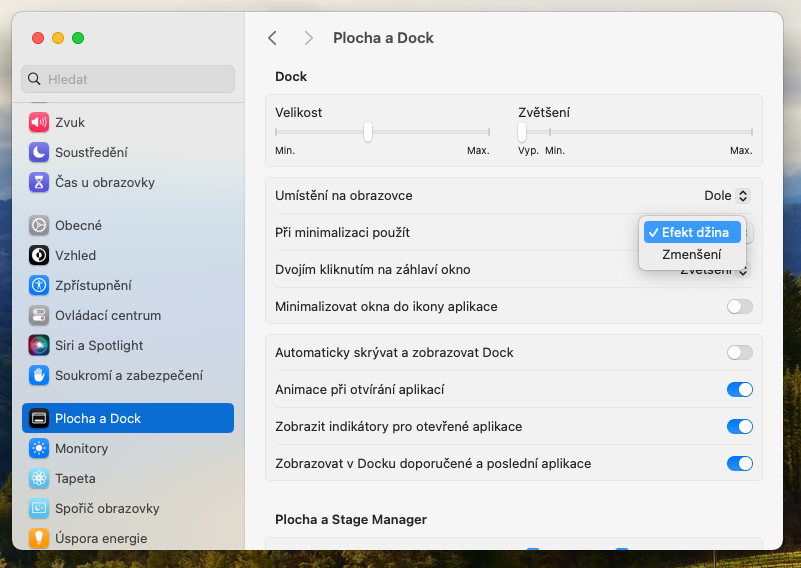801x568 pixels.
Task: Click the Hledat search field
Action: pyautogui.click(x=128, y=79)
